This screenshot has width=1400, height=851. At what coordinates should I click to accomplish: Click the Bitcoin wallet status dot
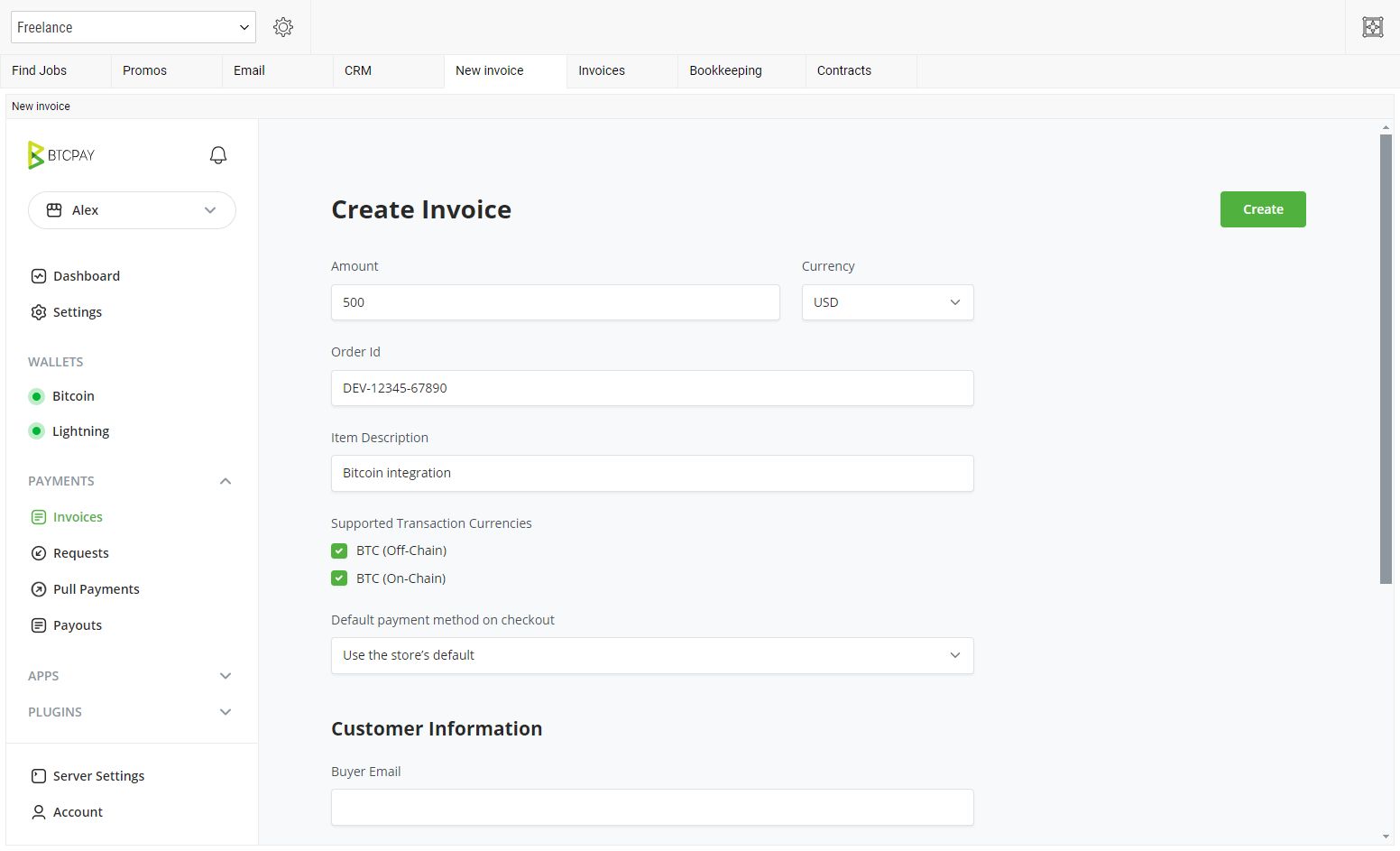(x=36, y=395)
